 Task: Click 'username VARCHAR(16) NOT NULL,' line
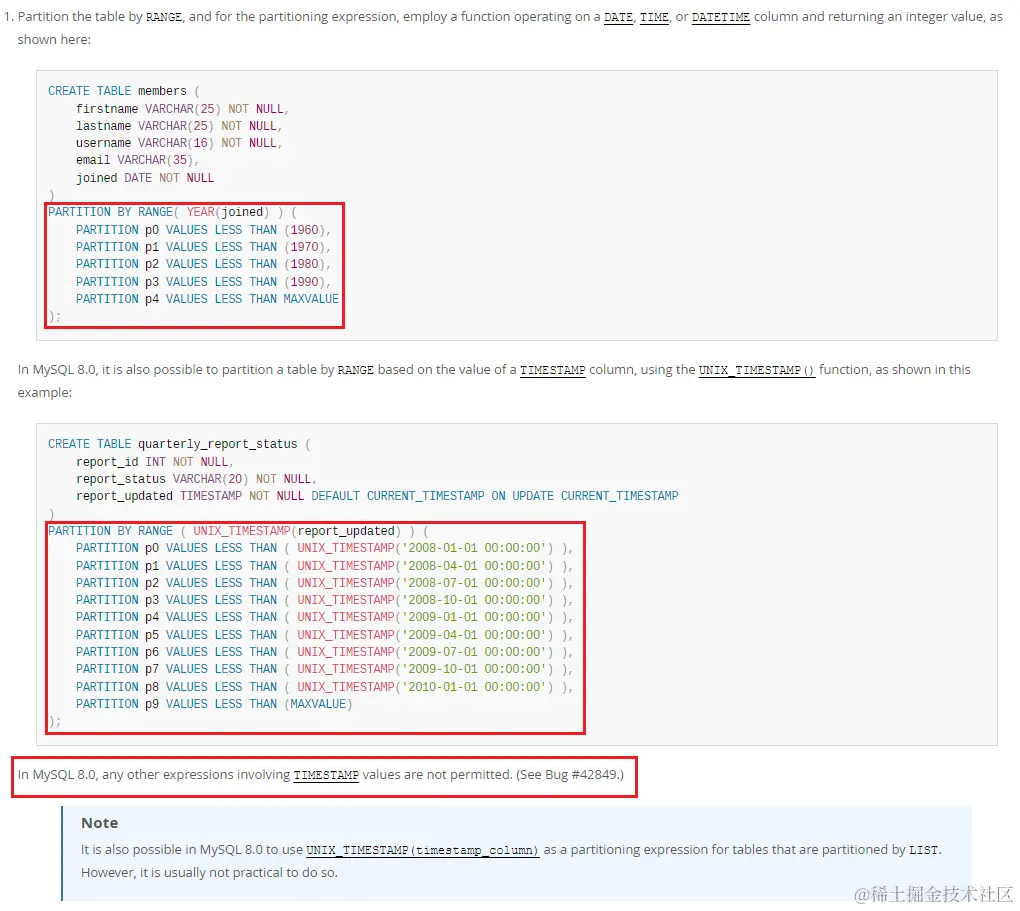coord(179,143)
